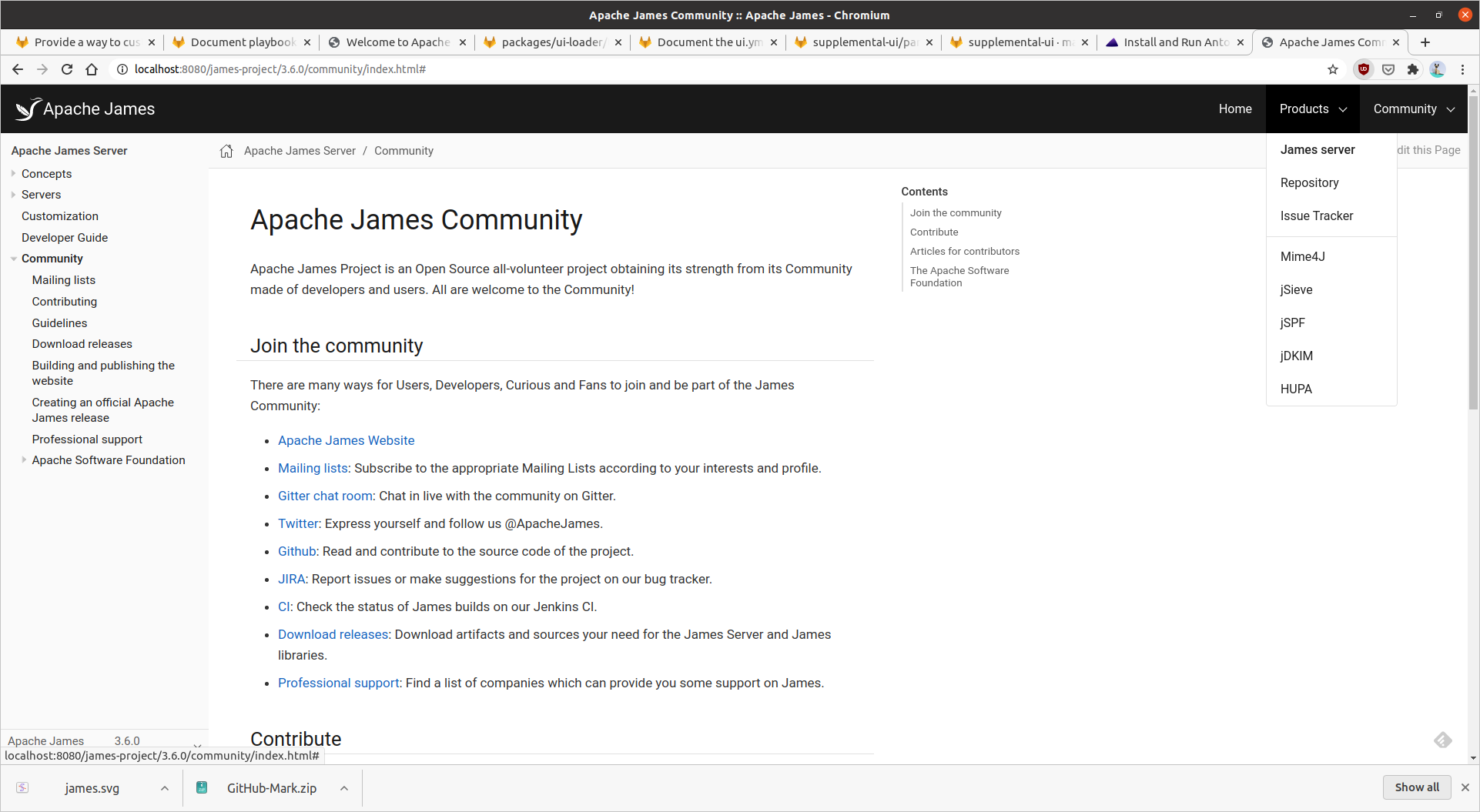Open Guidelines in the sidebar
Screen dimensions: 1480x812
(x=59, y=323)
